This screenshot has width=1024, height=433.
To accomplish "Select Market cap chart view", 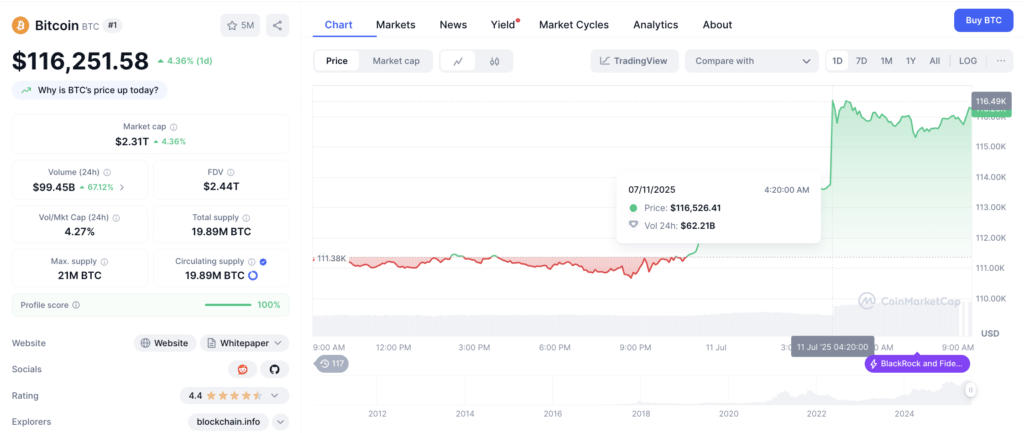I will 396,61.
